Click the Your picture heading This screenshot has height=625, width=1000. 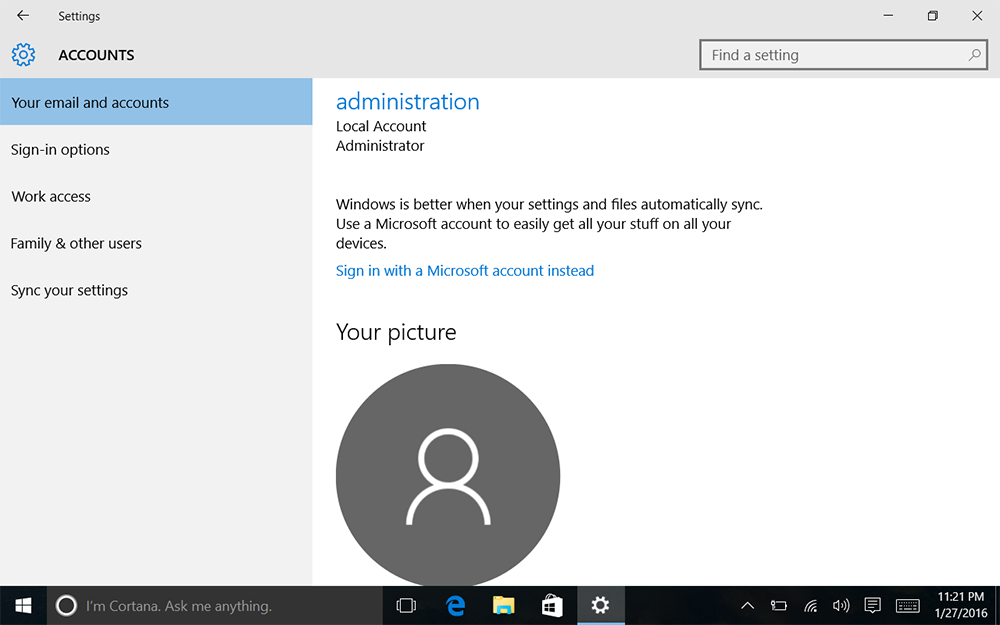point(396,332)
